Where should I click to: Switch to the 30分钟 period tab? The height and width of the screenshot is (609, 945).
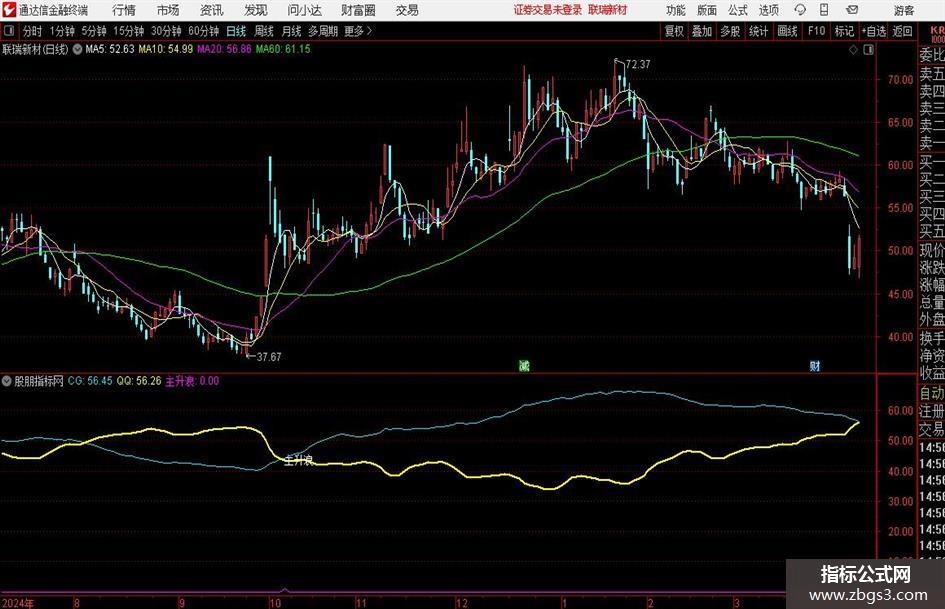tap(166, 31)
